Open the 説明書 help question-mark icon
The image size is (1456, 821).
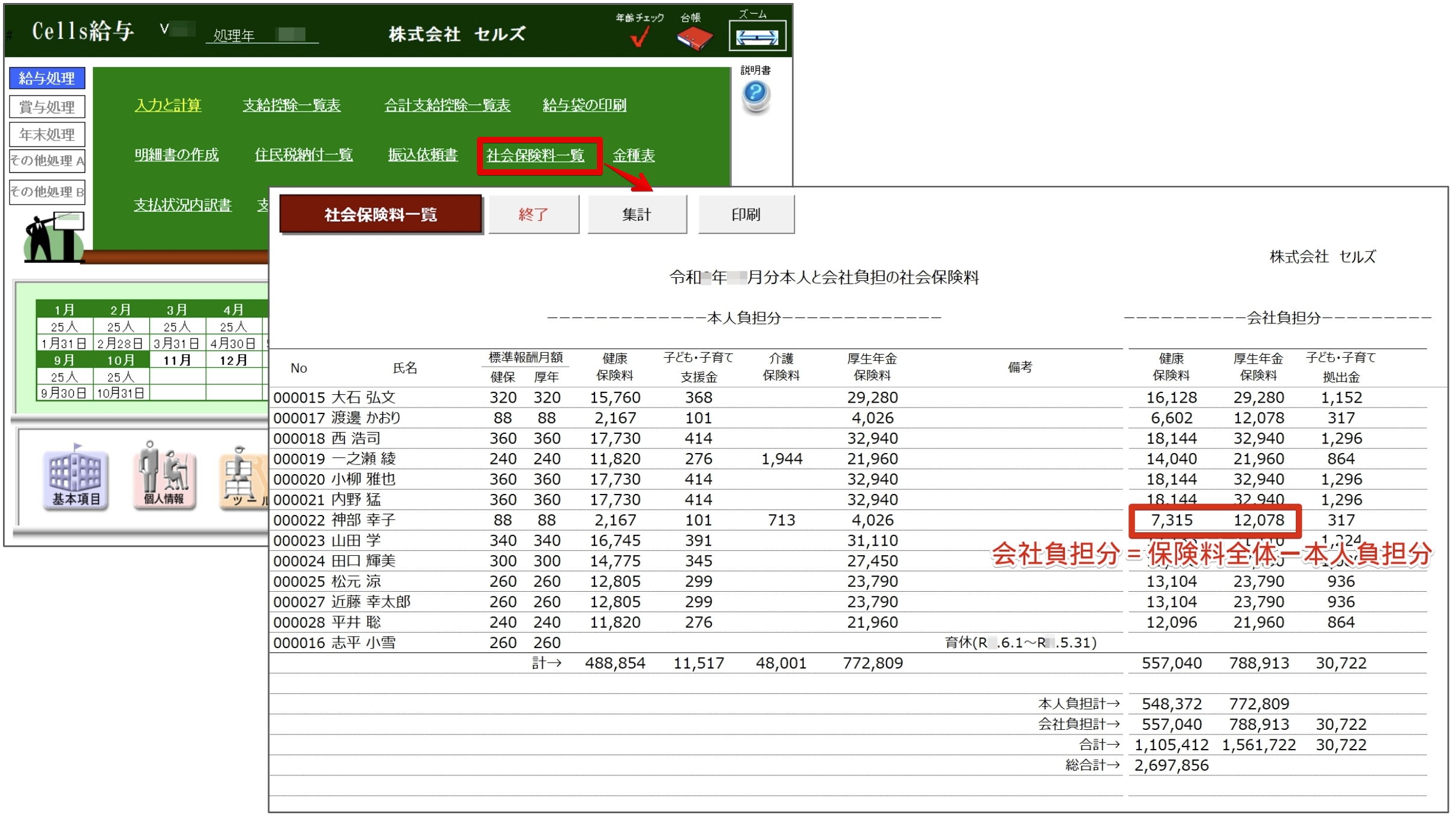[756, 96]
